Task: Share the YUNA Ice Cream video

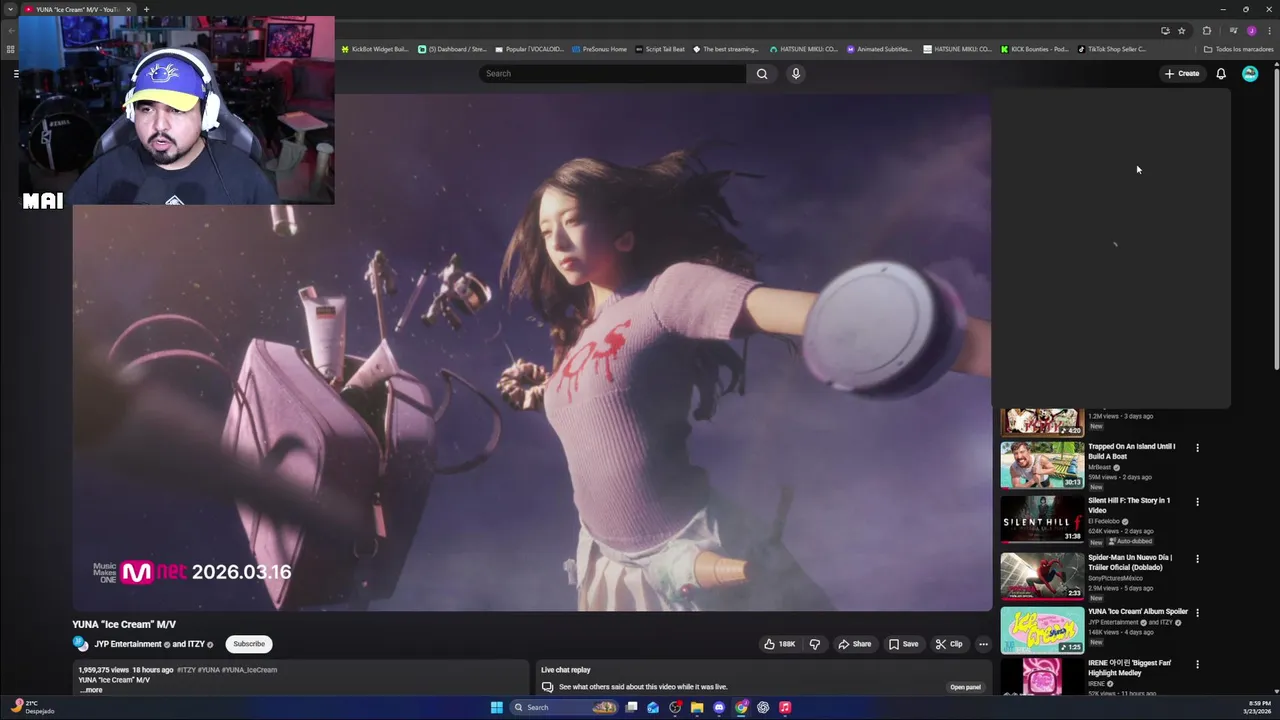Action: [x=855, y=644]
